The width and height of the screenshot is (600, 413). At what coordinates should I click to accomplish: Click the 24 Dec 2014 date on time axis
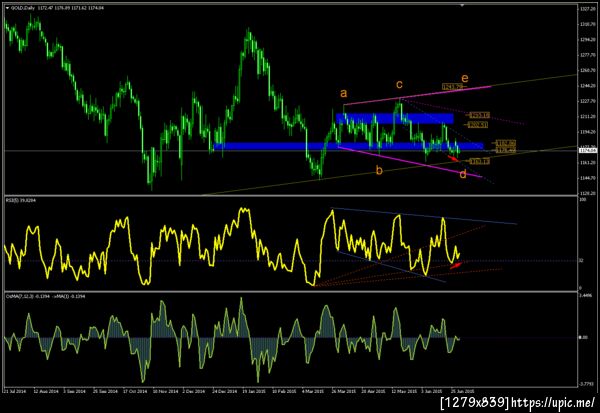coord(225,392)
